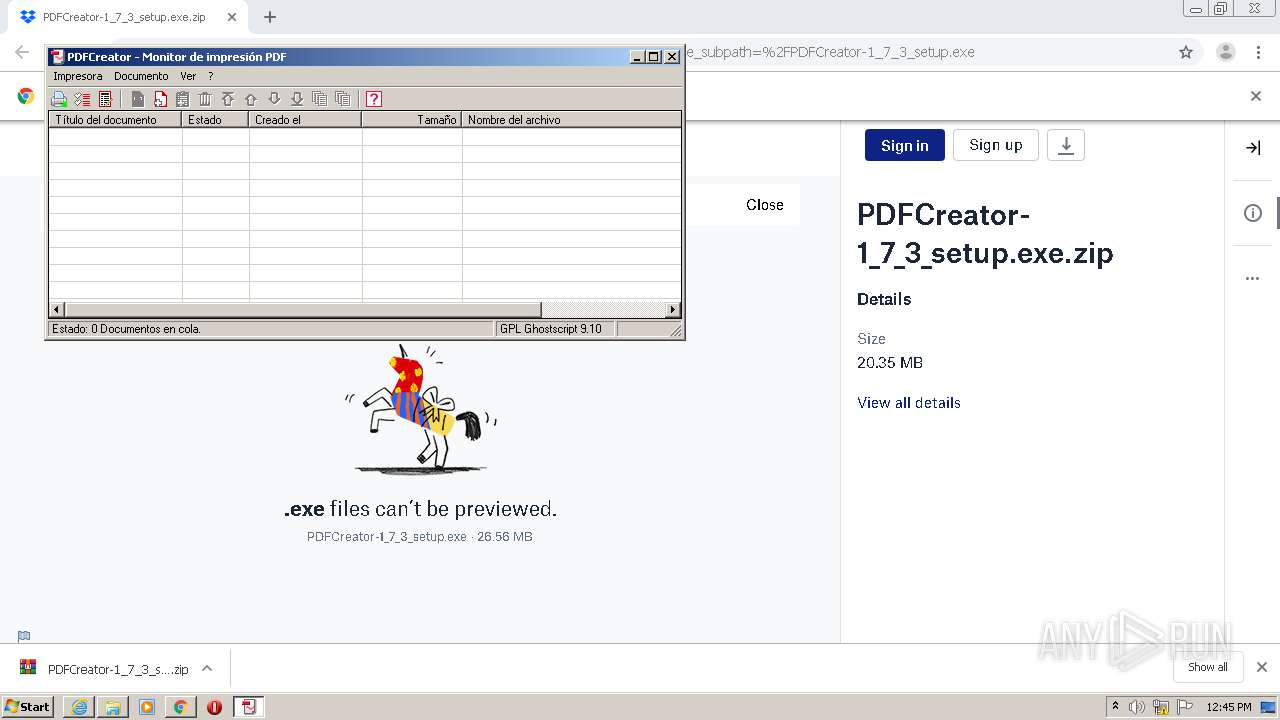Image resolution: width=1280 pixels, height=720 pixels.
Task: Open the Windows Start menu
Action: pyautogui.click(x=27, y=706)
